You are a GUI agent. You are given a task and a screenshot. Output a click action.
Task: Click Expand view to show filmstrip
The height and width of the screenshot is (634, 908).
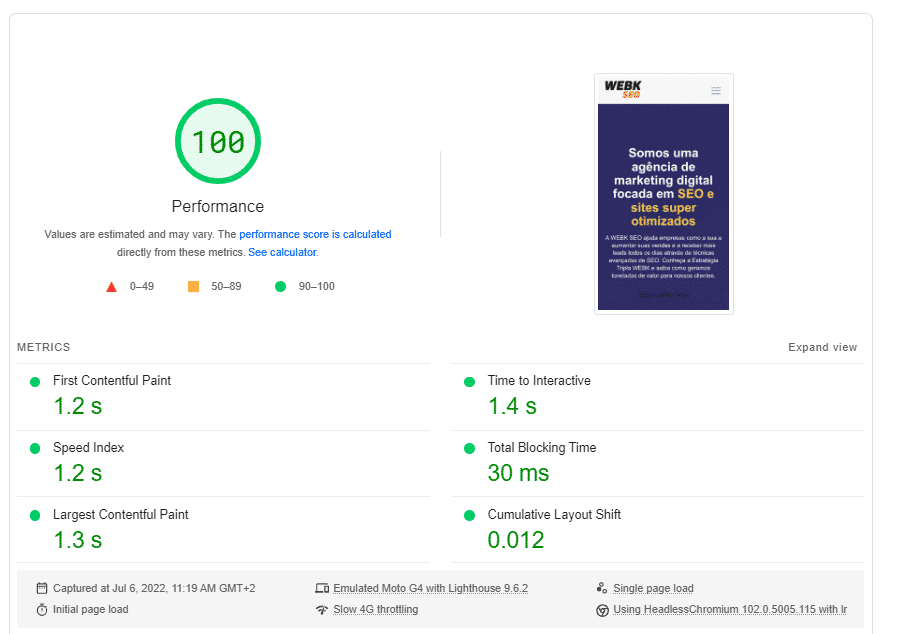(822, 347)
